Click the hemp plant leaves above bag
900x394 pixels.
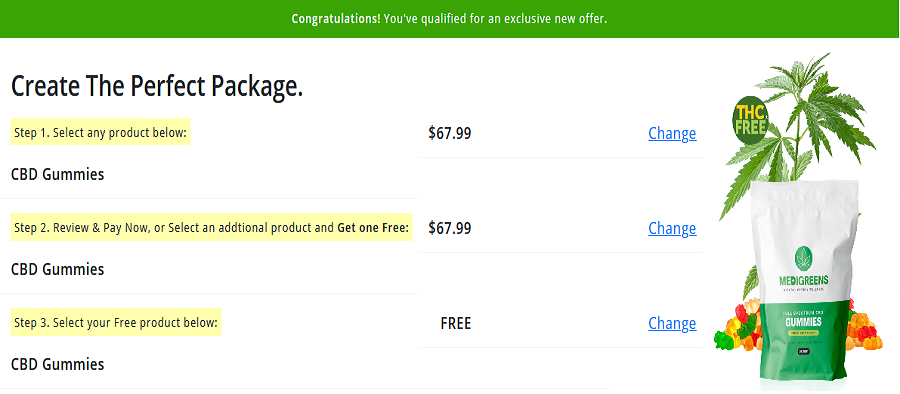[798, 126]
